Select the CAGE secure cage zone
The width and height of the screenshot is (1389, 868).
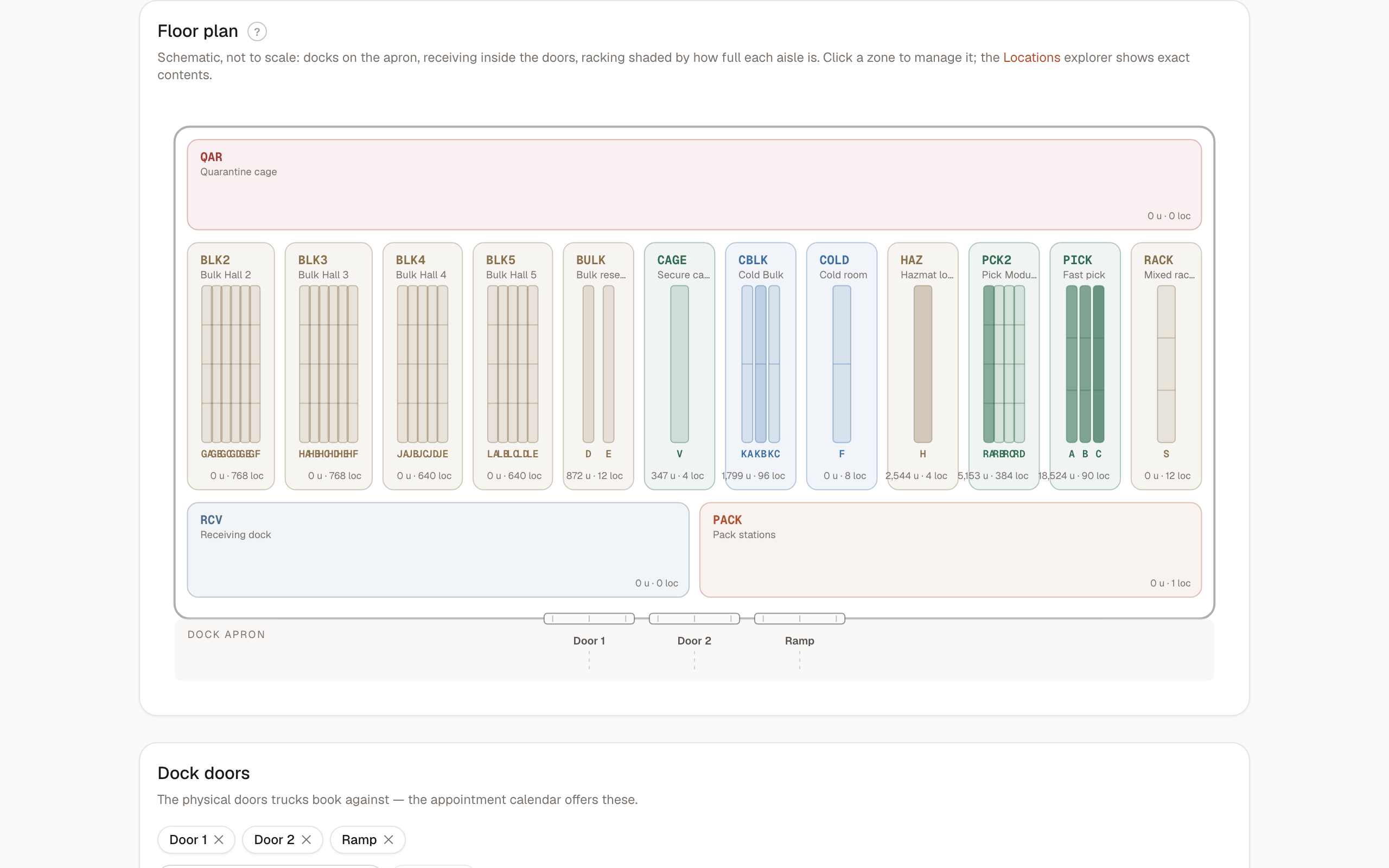679,366
